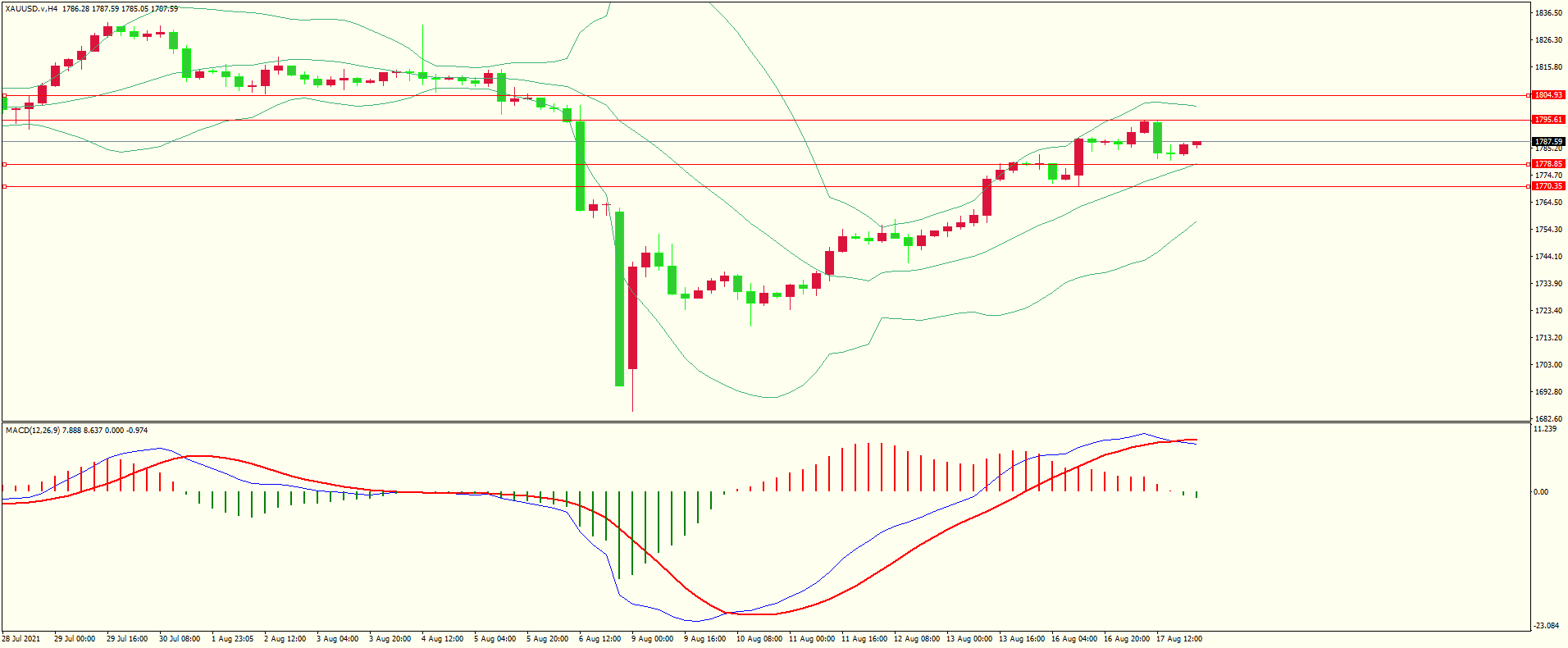Click 1733.90 on the price scale
Viewport: 1568px width, 648px height.
pos(1548,284)
